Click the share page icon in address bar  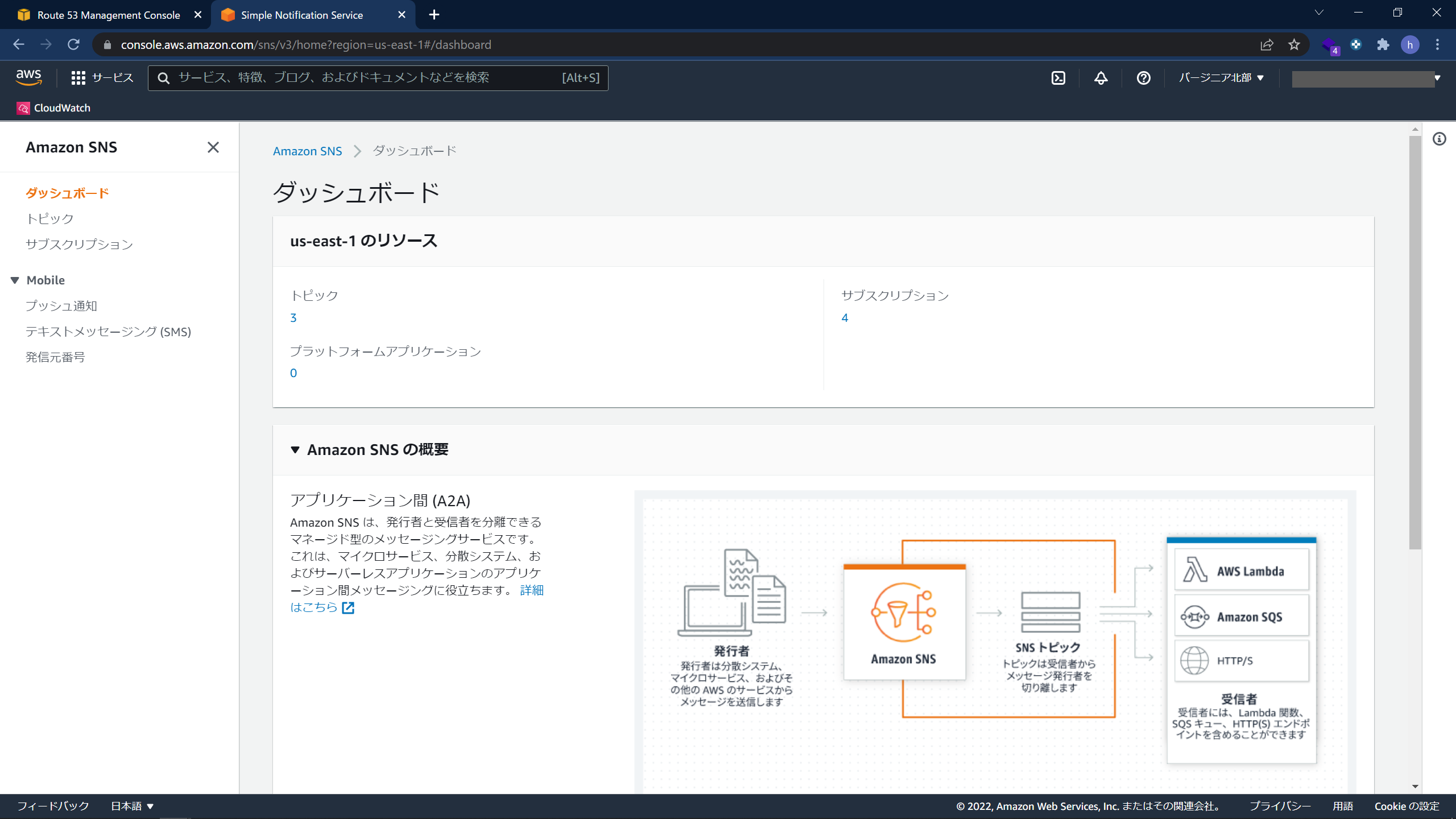(x=1267, y=44)
